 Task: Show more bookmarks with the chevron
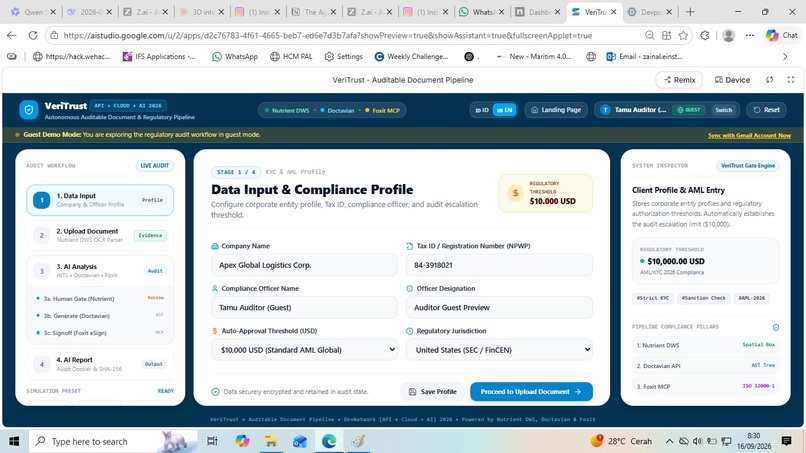point(785,57)
